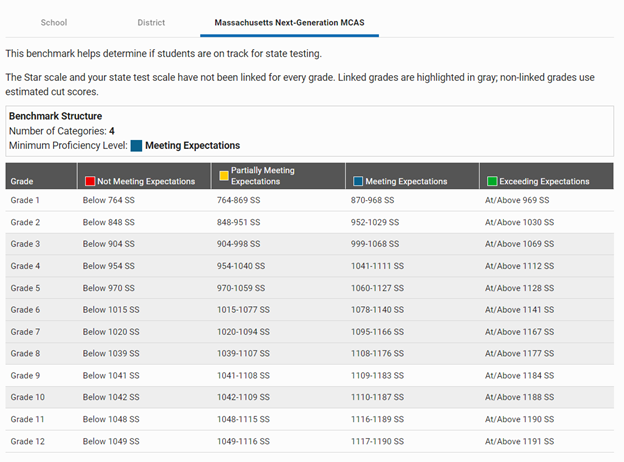
Task: Click cell 'Below 1015 SS'
Action: point(111,310)
